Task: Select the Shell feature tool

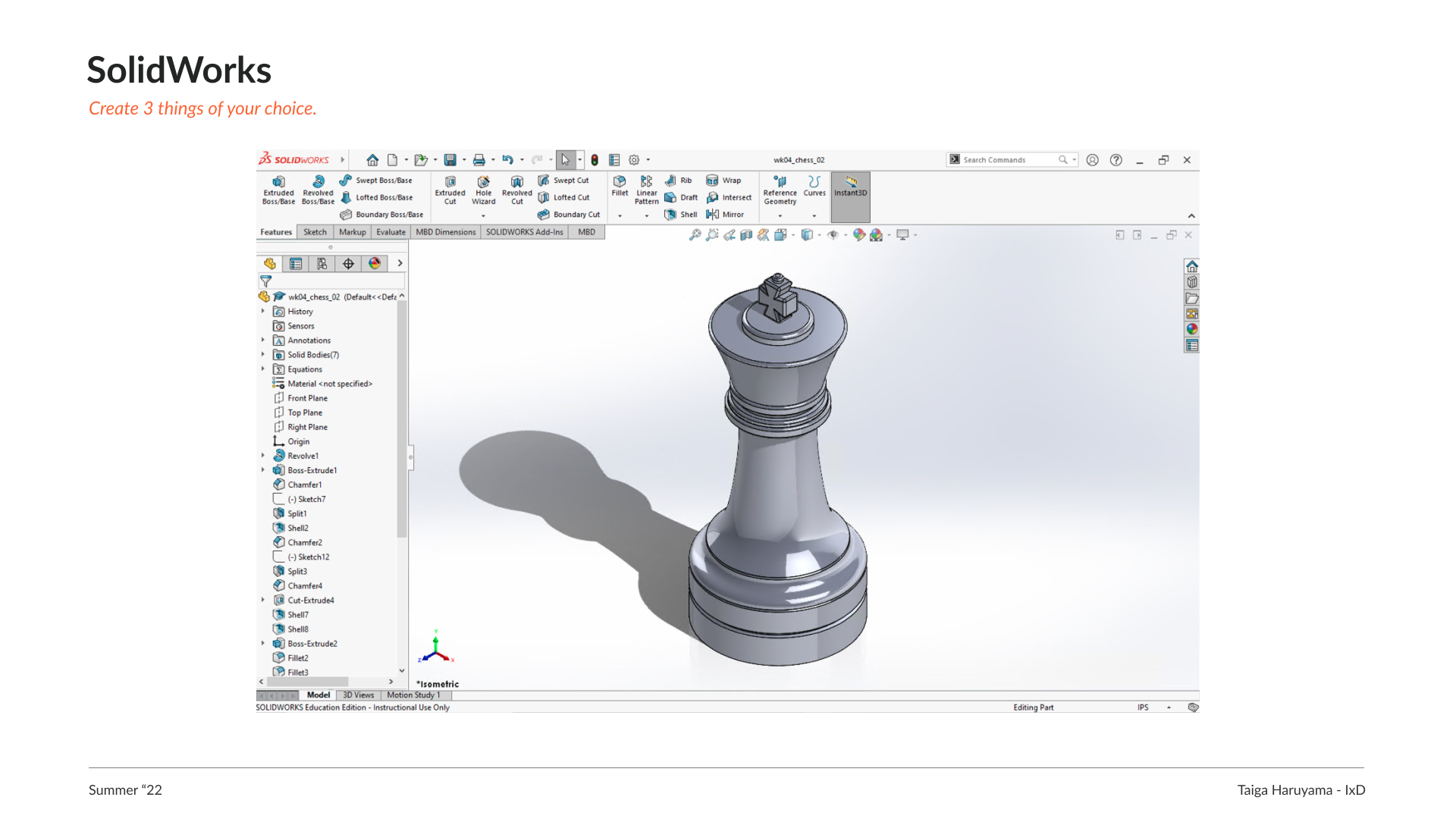Action: (681, 215)
